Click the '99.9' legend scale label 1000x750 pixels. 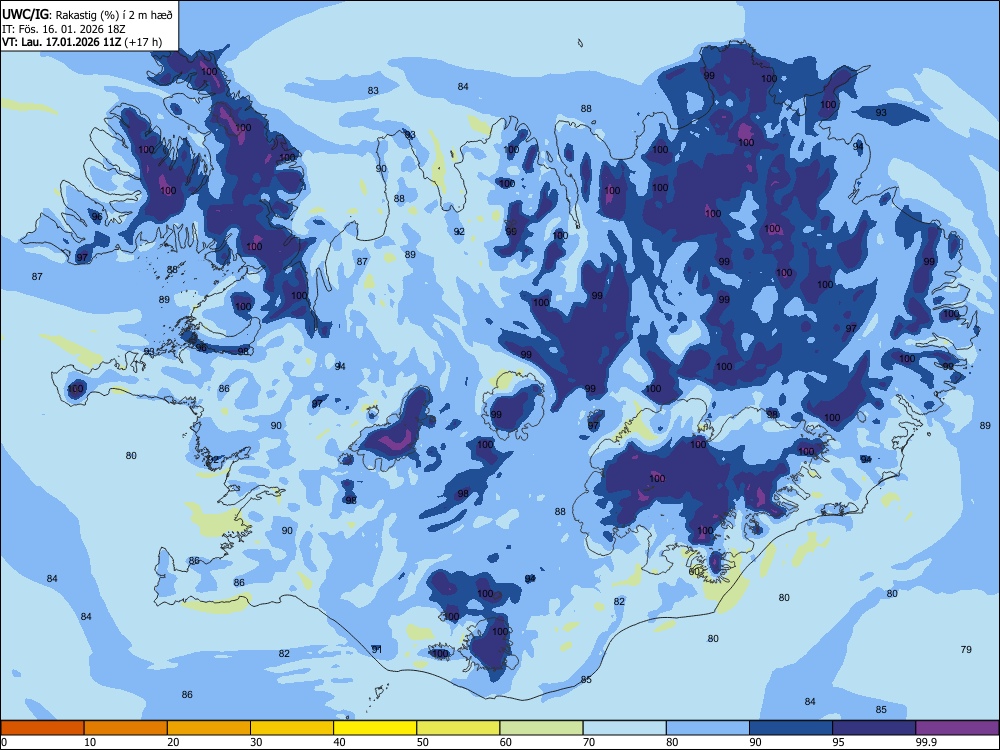[x=925, y=742]
